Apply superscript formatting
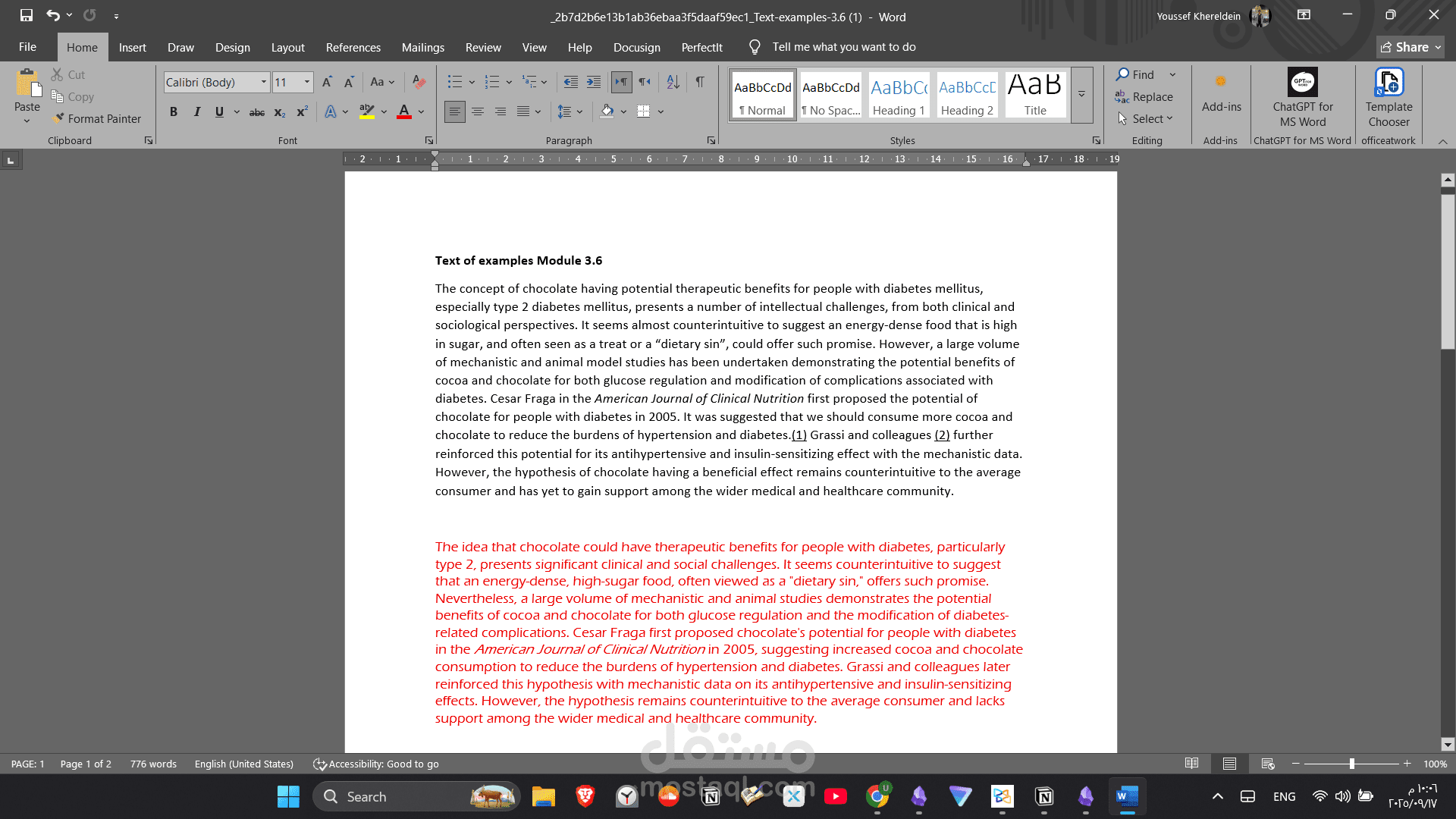The width and height of the screenshot is (1456, 819). pyautogui.click(x=302, y=111)
